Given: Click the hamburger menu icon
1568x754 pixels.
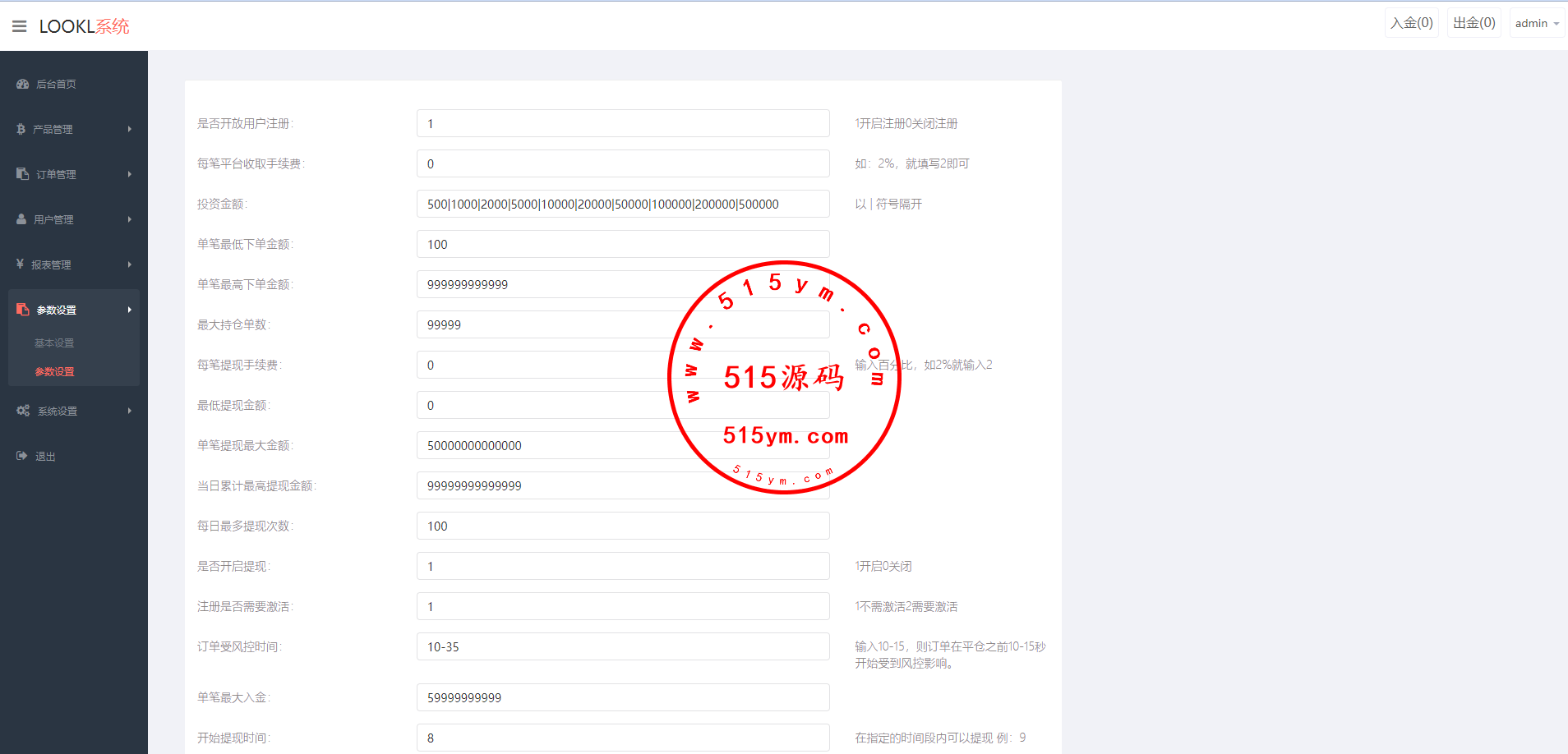Looking at the screenshot, I should pyautogui.click(x=20, y=26).
